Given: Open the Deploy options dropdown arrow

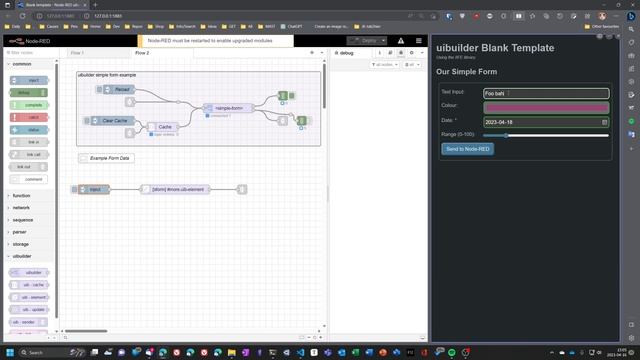Looking at the screenshot, I should (383, 41).
